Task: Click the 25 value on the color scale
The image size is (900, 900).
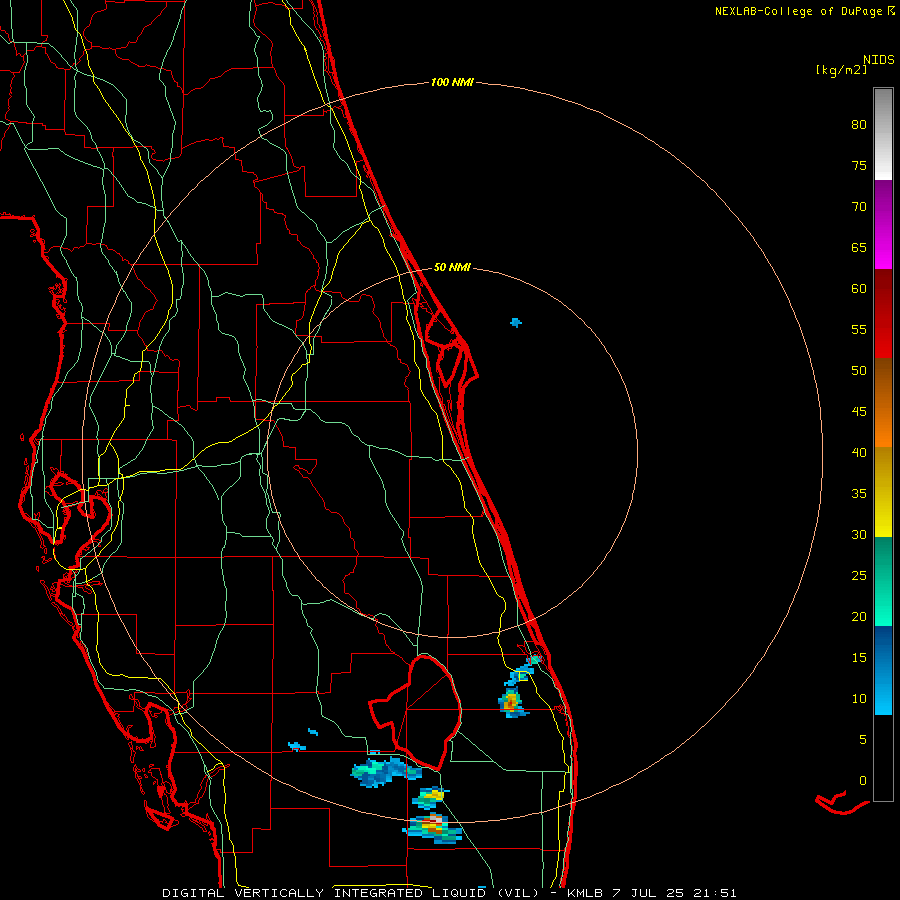Action: pos(859,576)
